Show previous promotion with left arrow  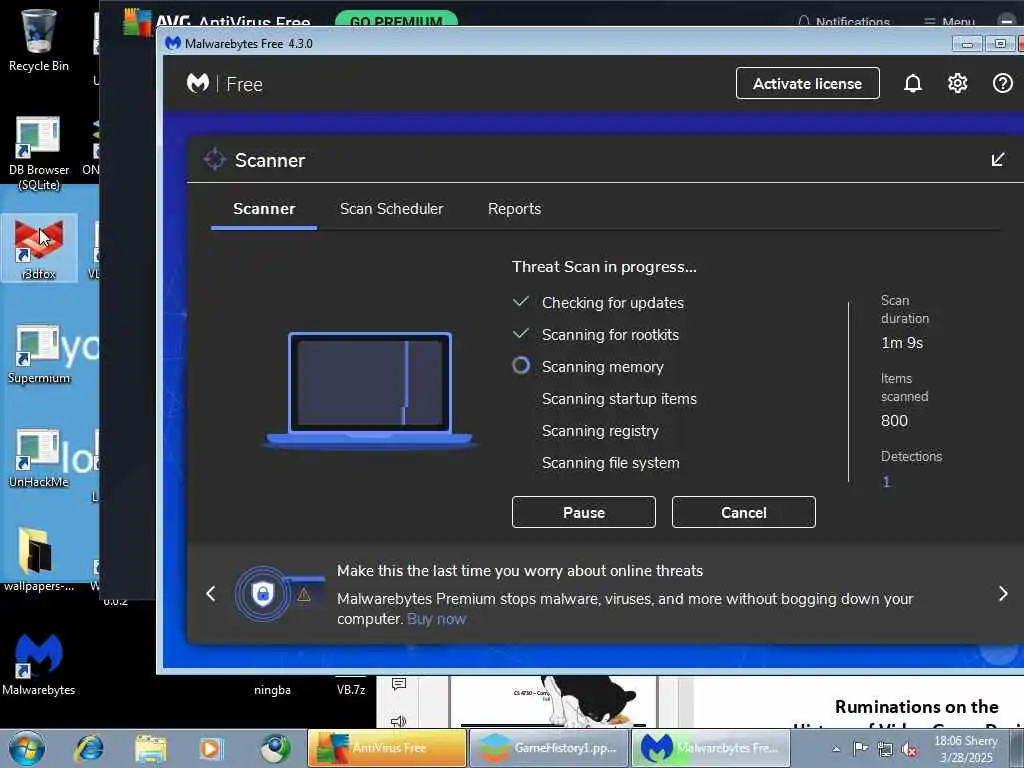point(210,594)
